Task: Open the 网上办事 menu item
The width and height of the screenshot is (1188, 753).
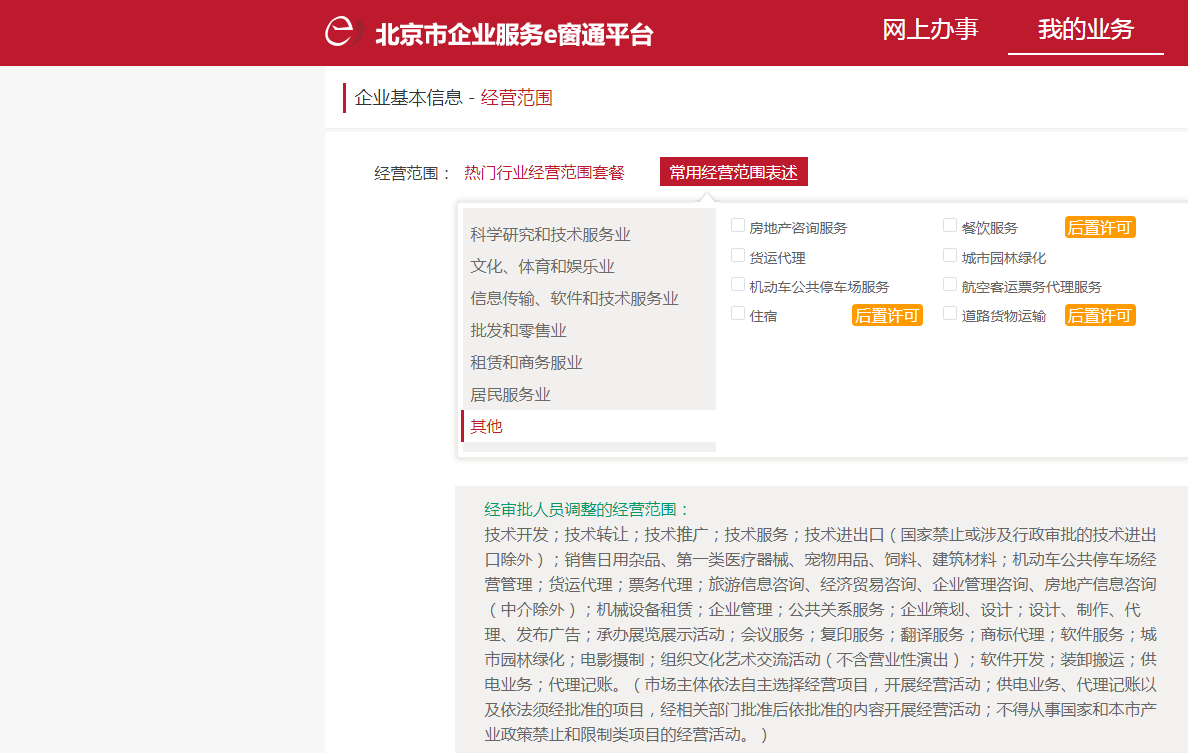Action: click(929, 29)
